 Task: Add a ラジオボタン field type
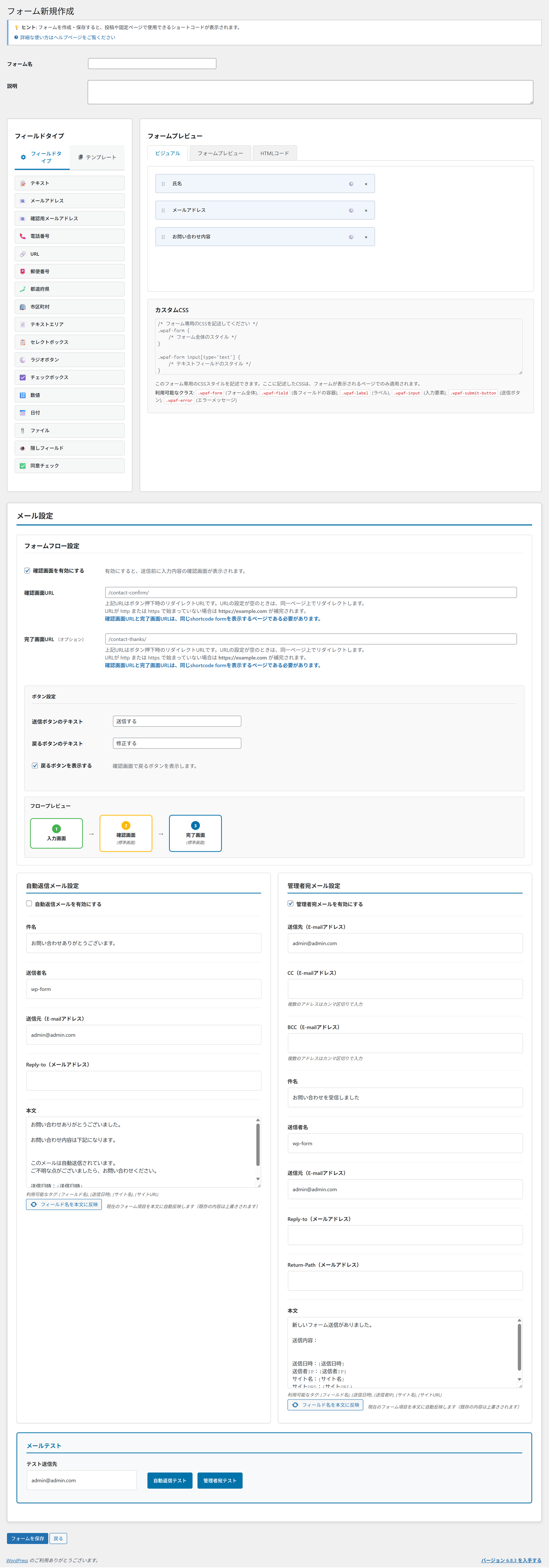pos(69,360)
